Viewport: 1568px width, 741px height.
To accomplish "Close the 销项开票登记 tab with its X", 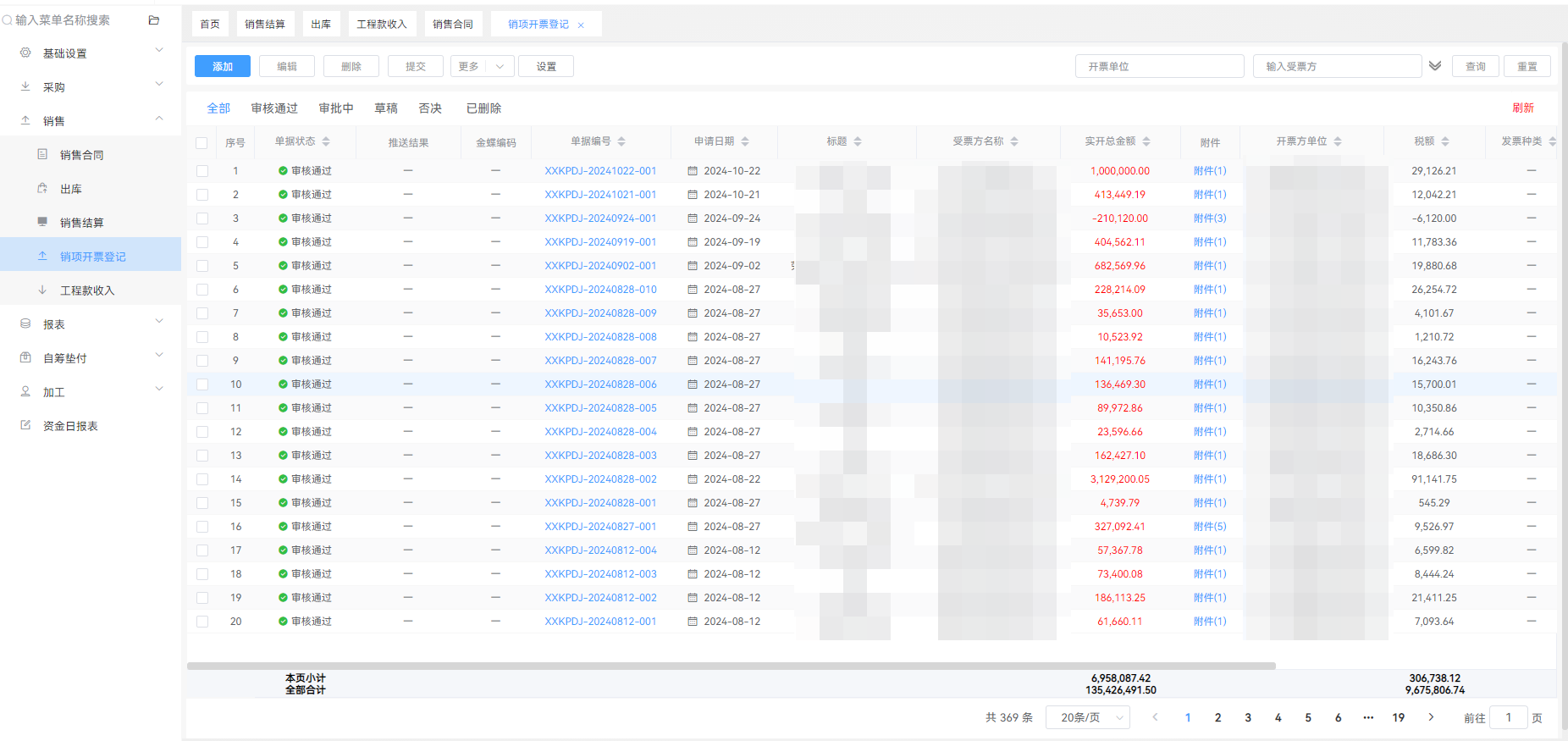I will pyautogui.click(x=581, y=25).
